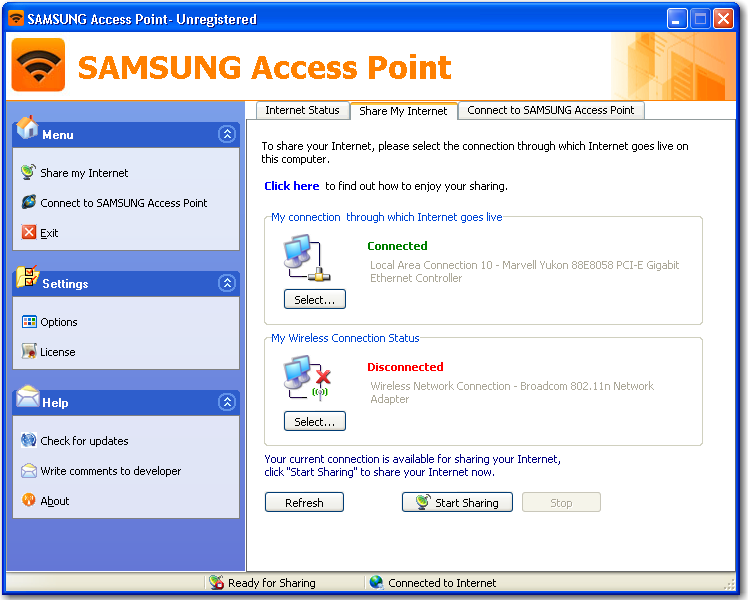
Task: Click Select for the wireless connection
Action: (315, 421)
